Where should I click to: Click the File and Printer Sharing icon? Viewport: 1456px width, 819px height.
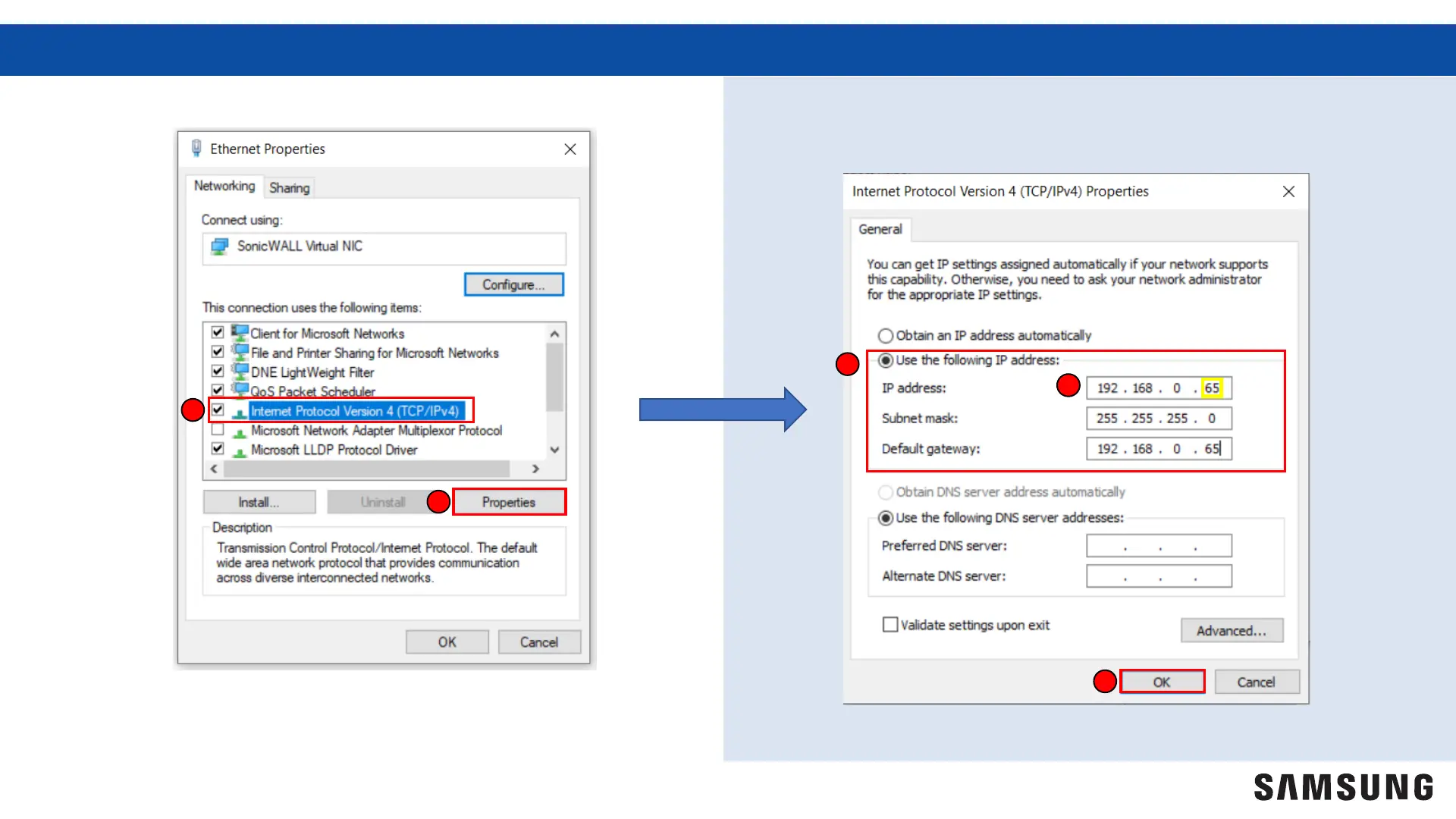coord(240,353)
